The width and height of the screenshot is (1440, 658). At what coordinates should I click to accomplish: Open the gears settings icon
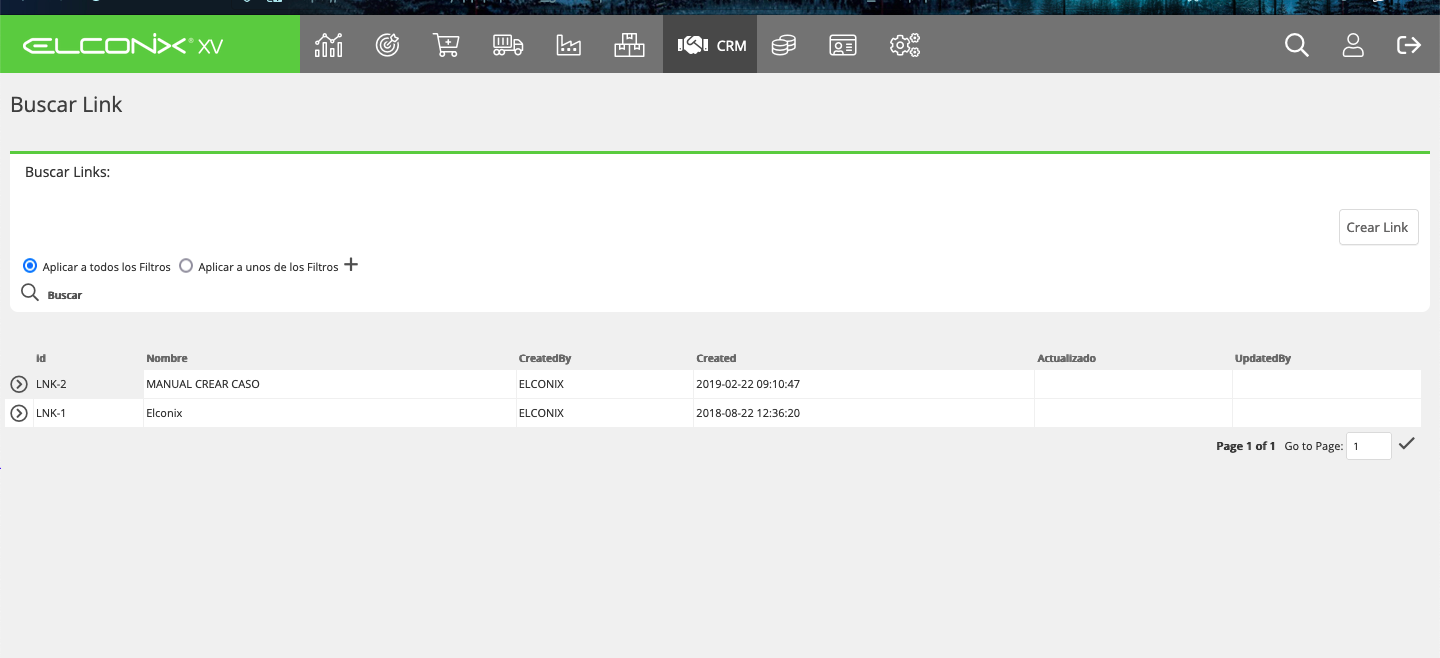(905, 45)
